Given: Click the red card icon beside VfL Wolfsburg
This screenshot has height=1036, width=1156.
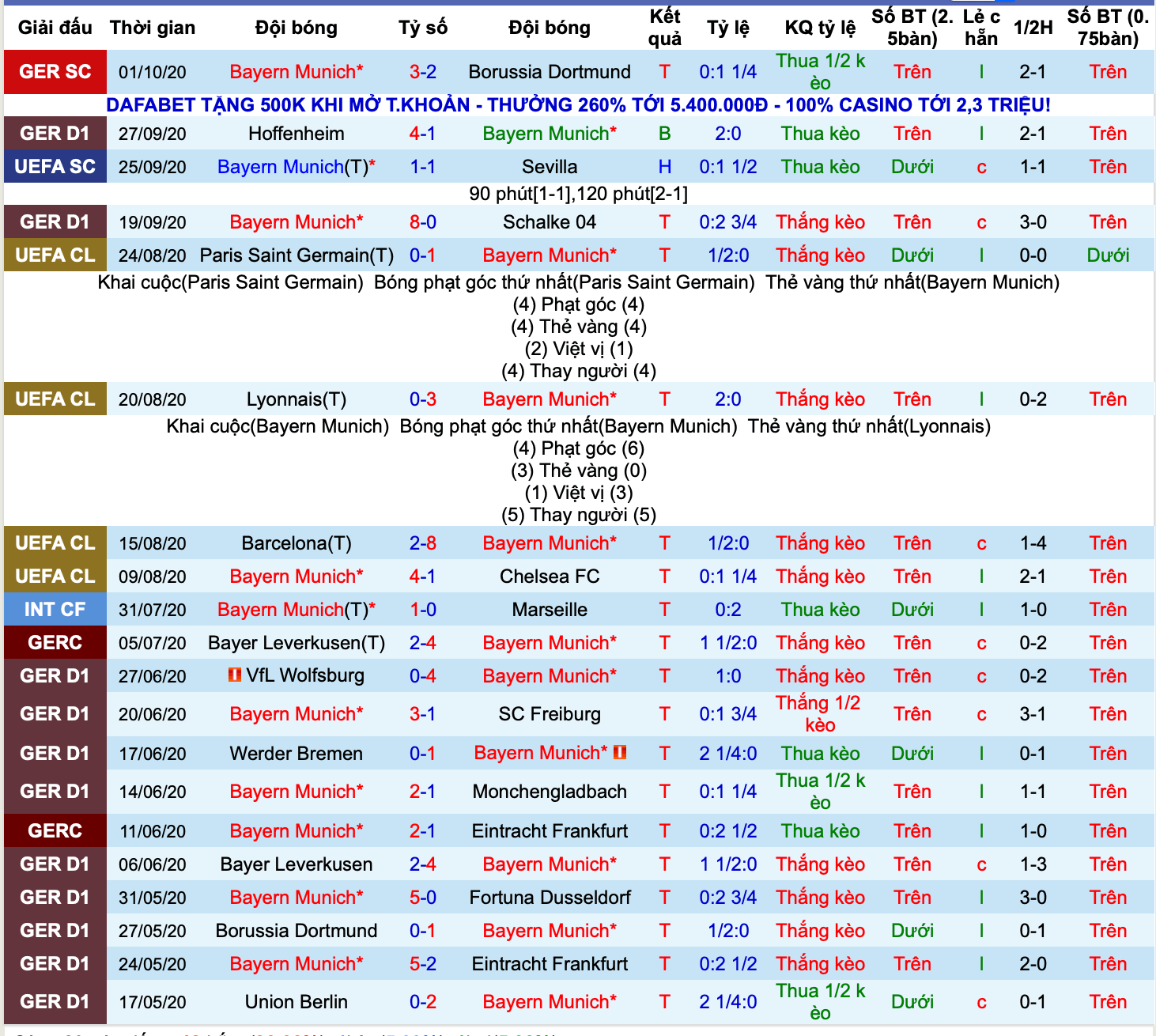Looking at the screenshot, I should click(235, 675).
